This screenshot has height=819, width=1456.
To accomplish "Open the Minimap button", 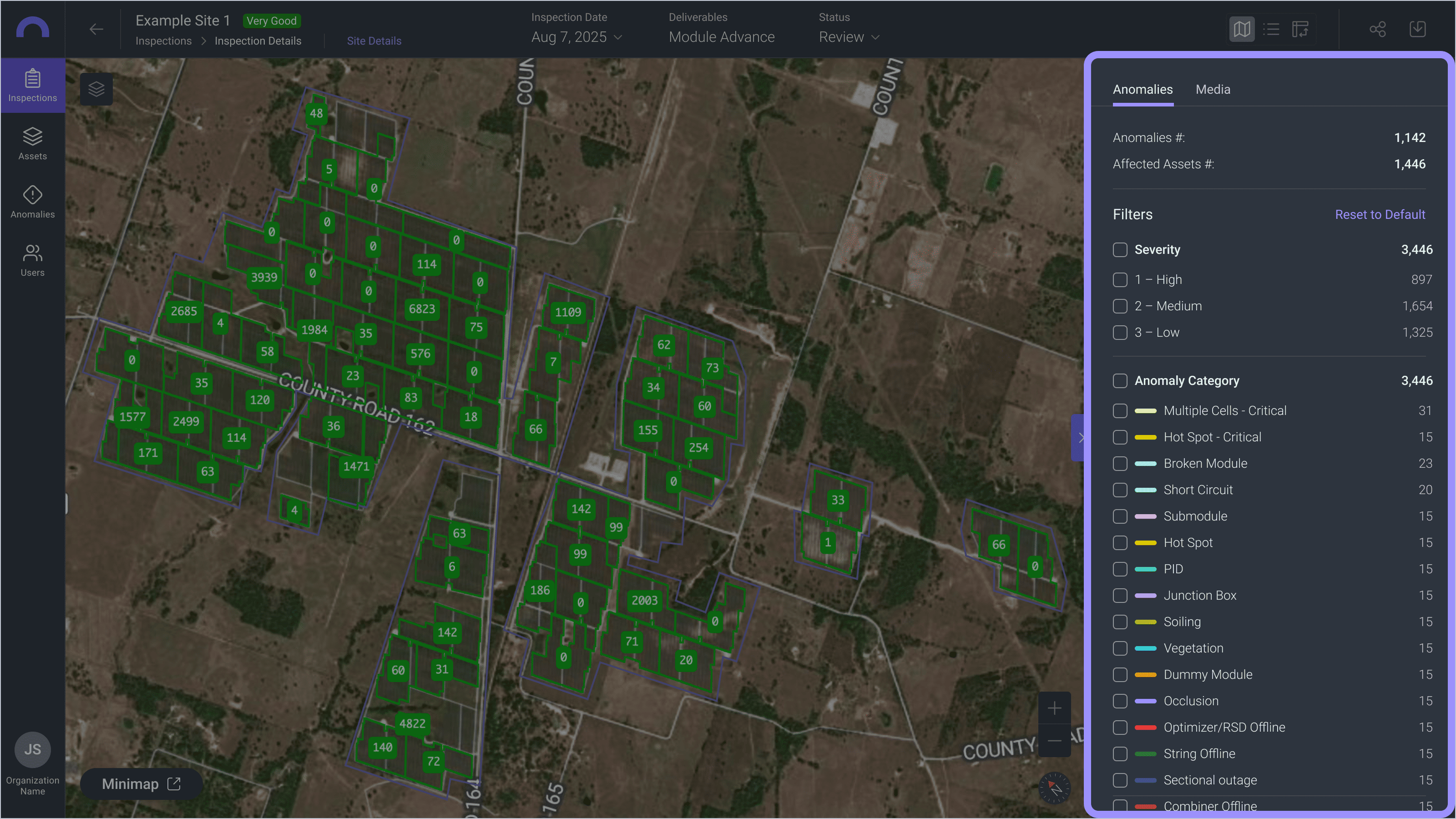I will tap(141, 784).
